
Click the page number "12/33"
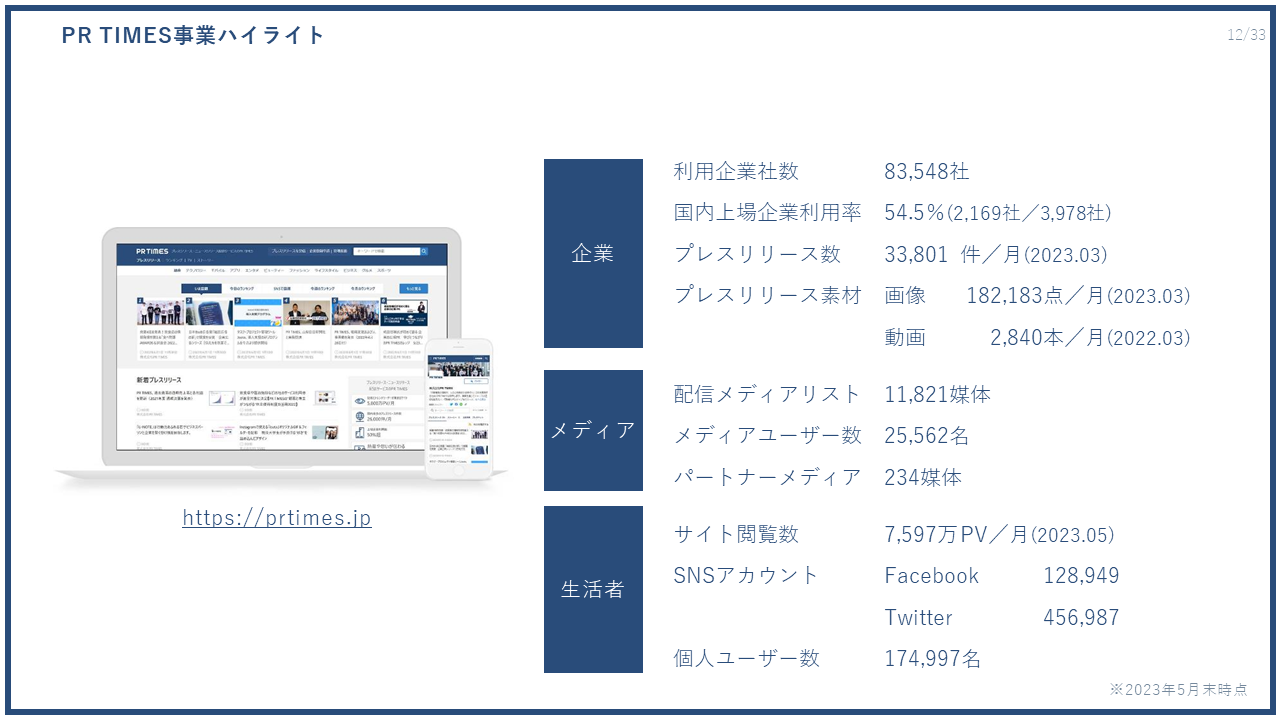pos(1247,35)
